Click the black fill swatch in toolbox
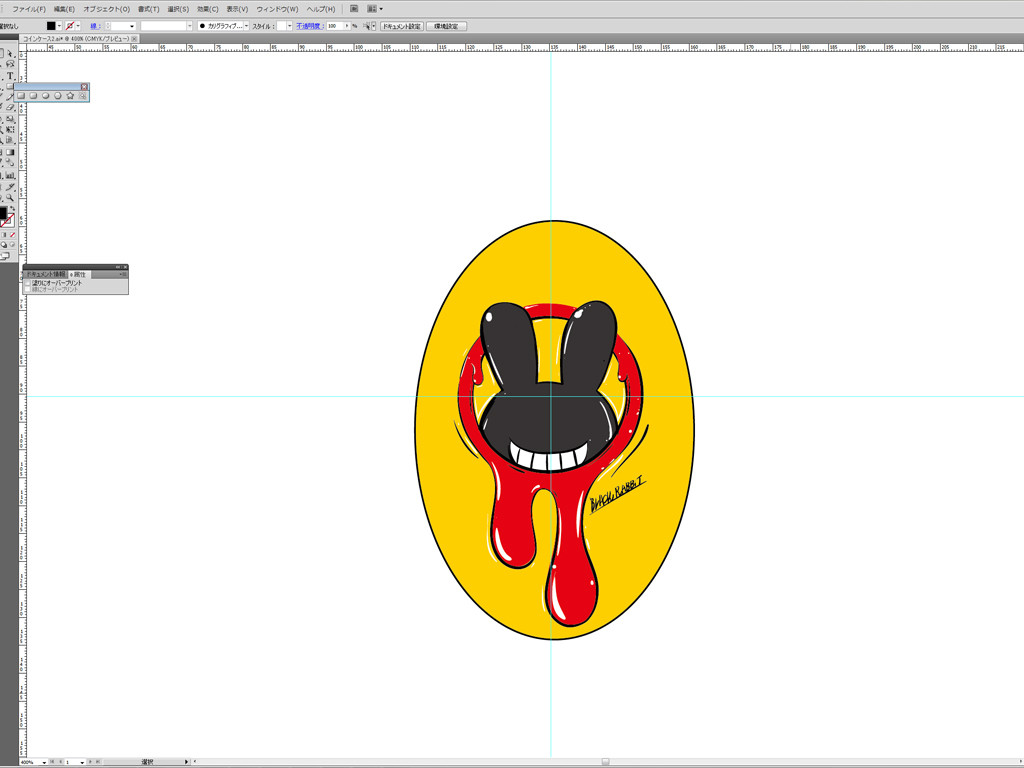 (3, 213)
